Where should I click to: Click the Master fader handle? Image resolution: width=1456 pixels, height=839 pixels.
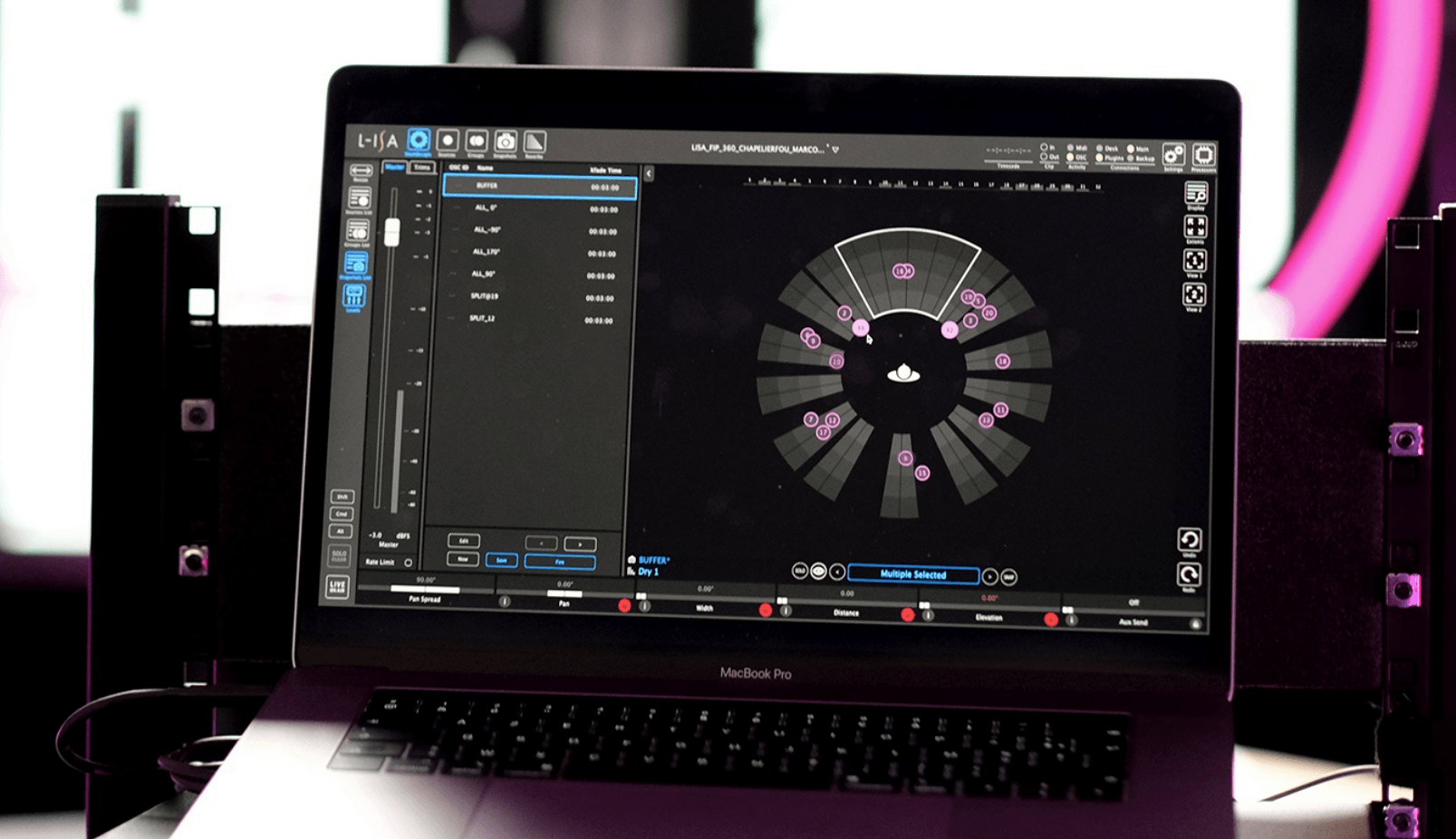point(392,231)
